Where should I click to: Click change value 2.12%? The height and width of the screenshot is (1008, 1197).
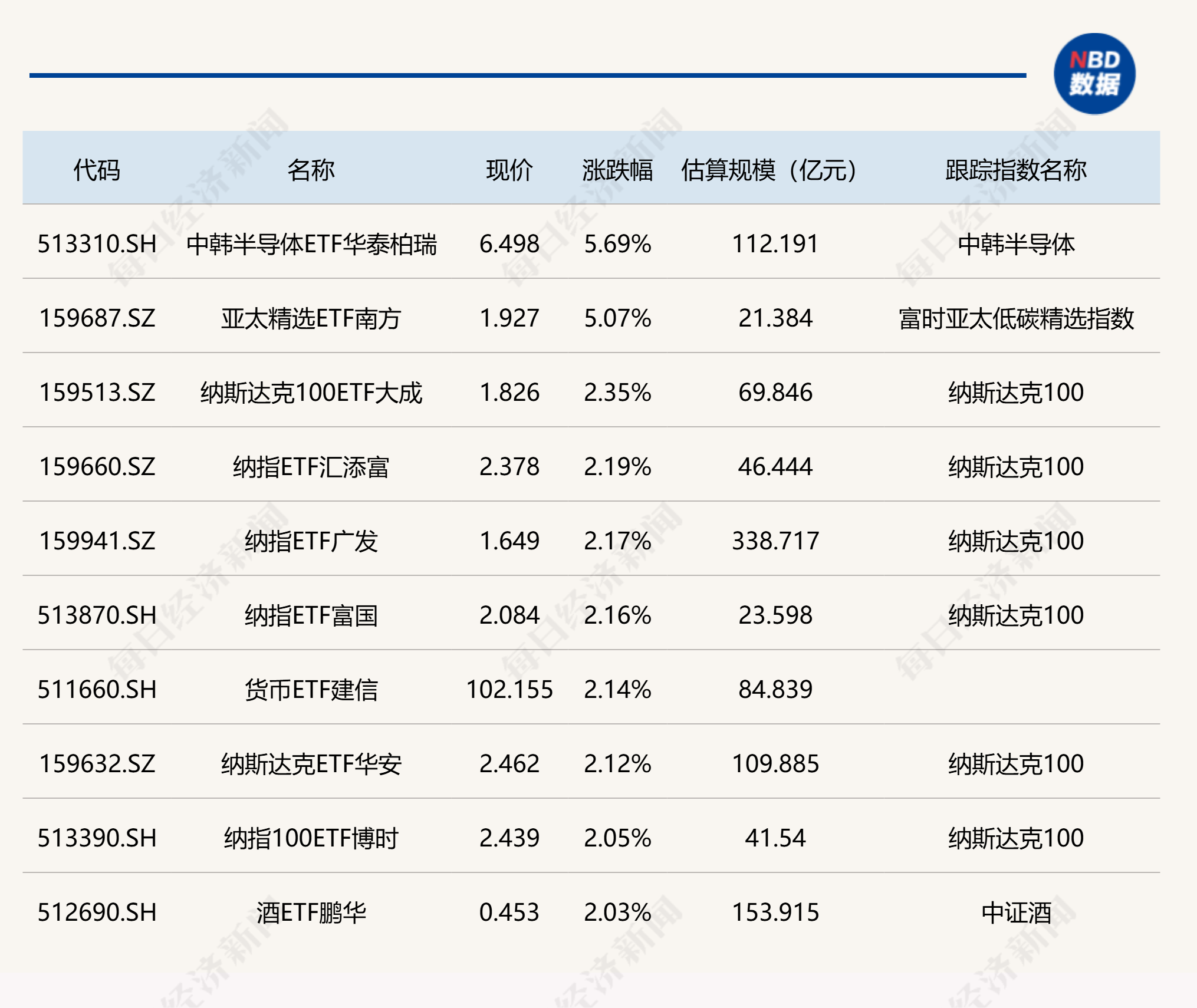point(617,764)
